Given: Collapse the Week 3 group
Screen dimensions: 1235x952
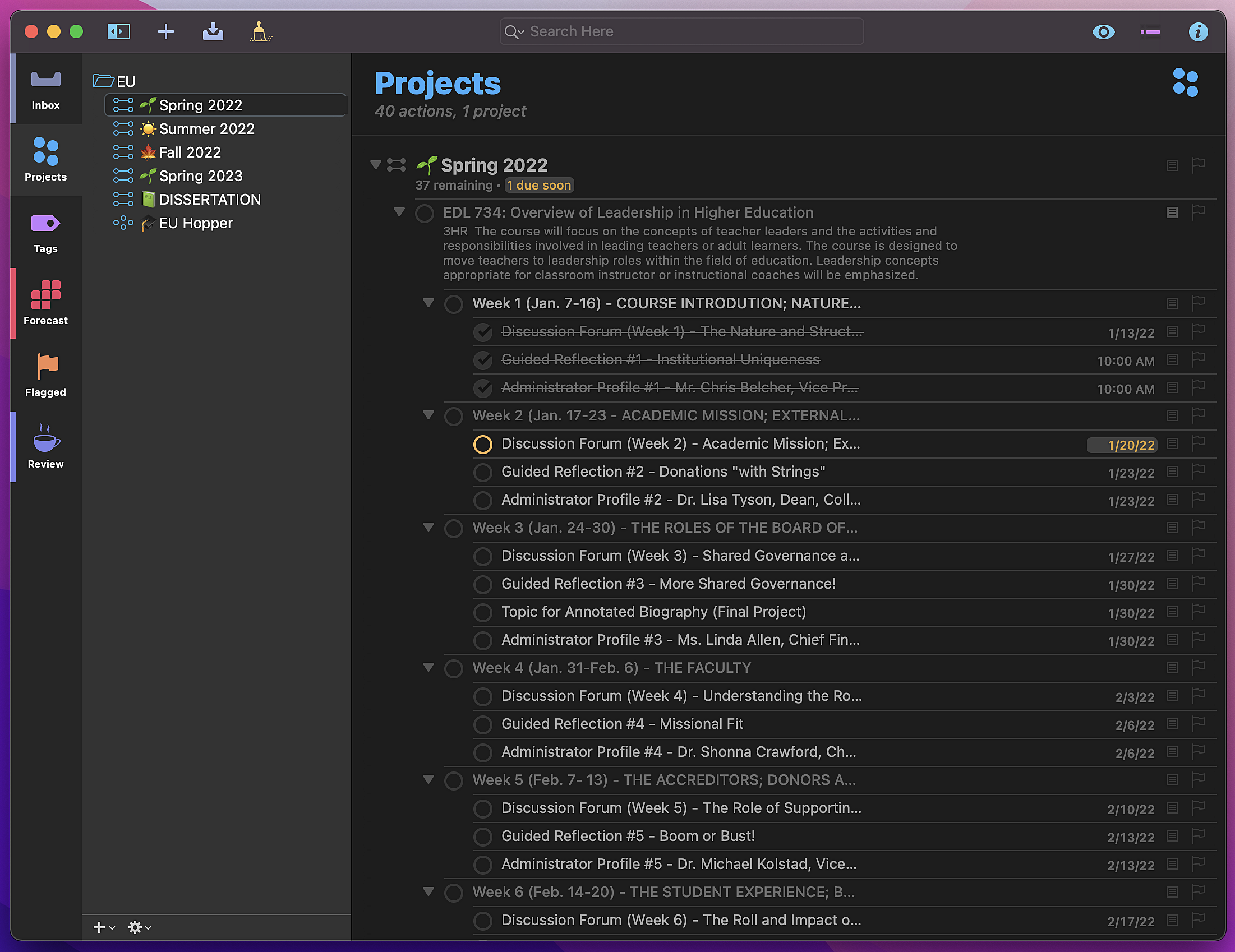Looking at the screenshot, I should pos(428,528).
